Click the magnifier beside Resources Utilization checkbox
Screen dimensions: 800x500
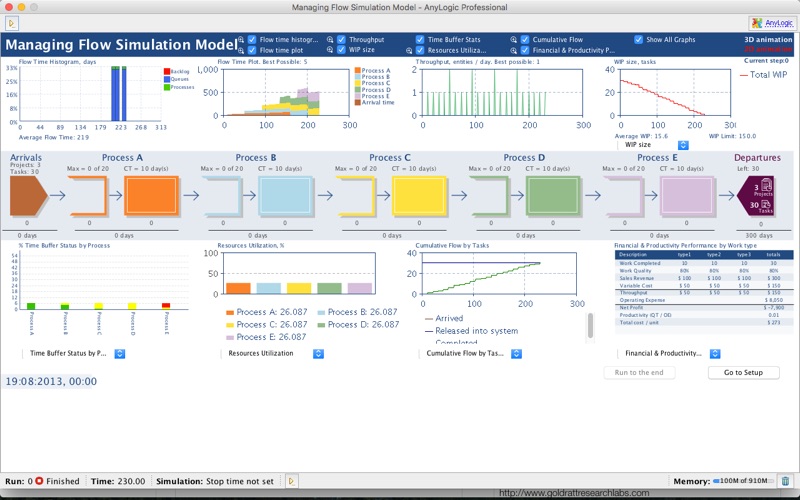[x=409, y=51]
